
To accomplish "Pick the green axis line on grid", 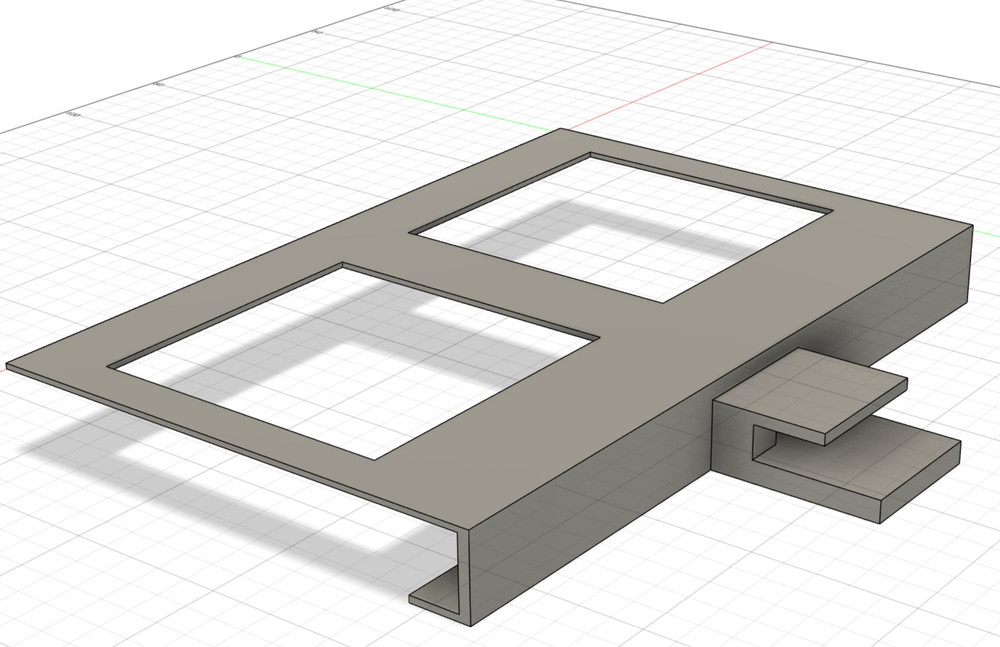I will [x=395, y=93].
